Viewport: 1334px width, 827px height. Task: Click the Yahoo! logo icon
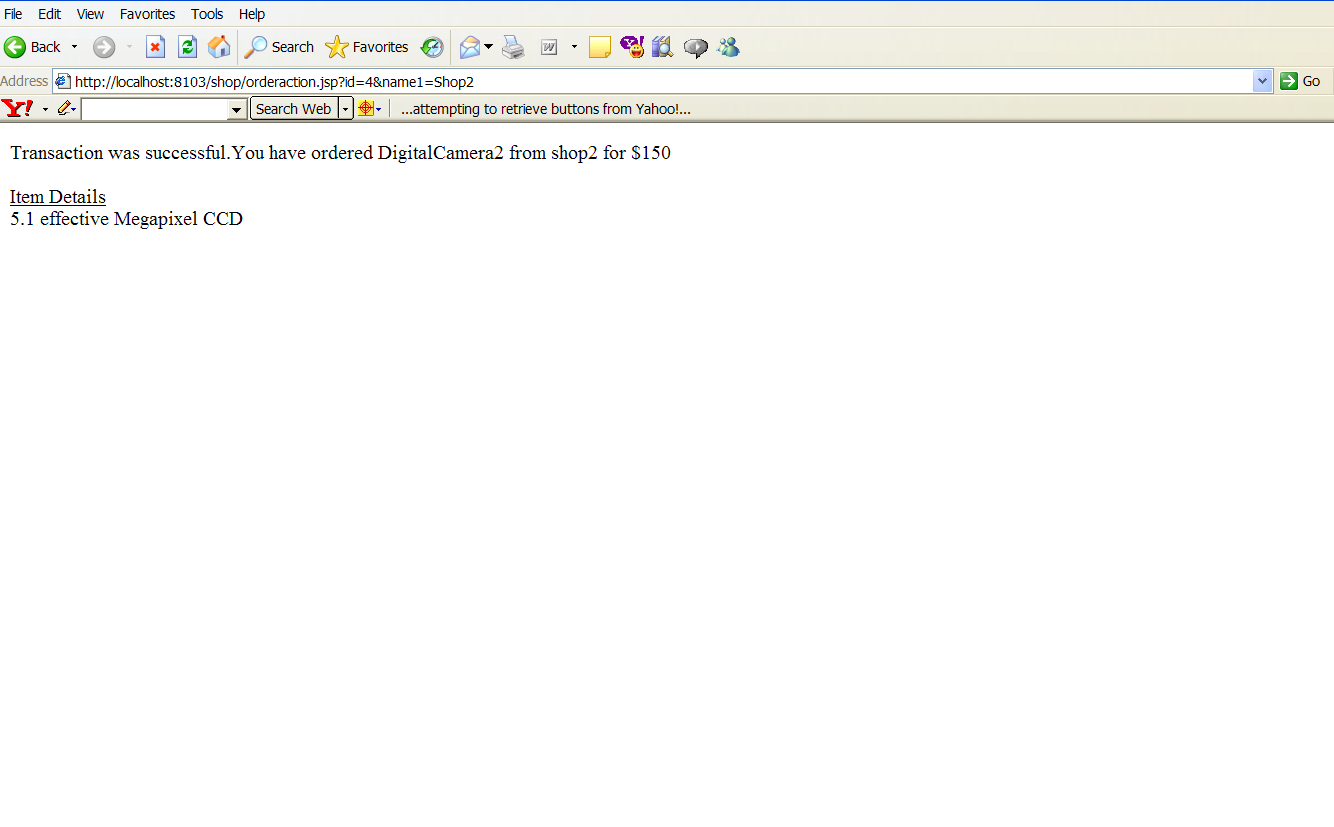pos(18,108)
